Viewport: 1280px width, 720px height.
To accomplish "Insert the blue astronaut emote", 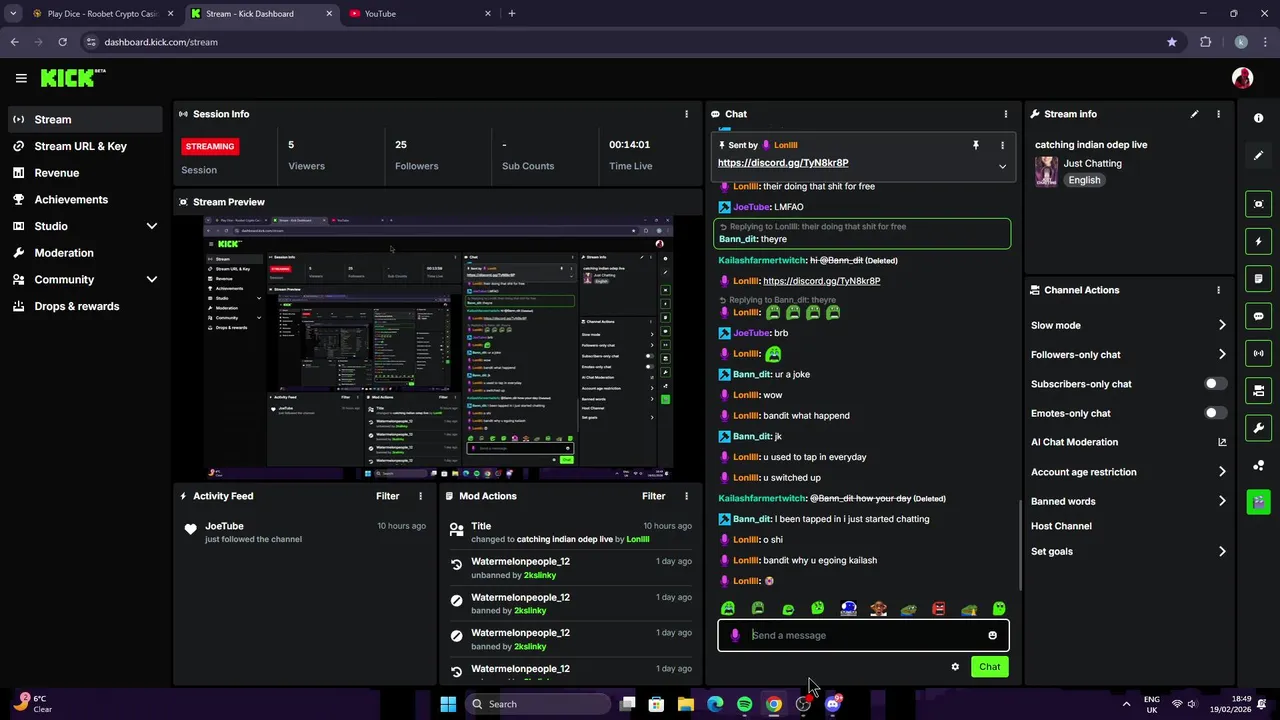I will 848,608.
